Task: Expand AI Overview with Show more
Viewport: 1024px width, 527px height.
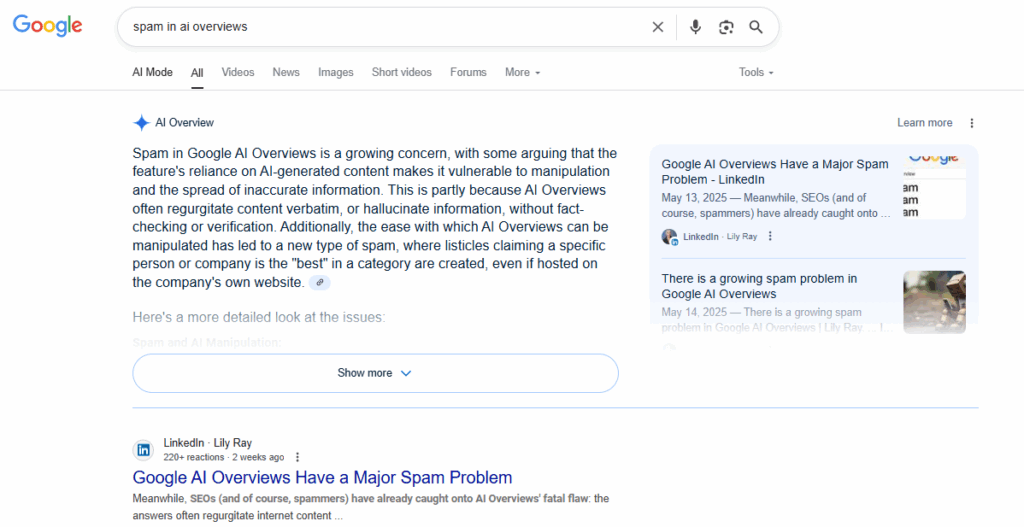Action: (x=376, y=374)
